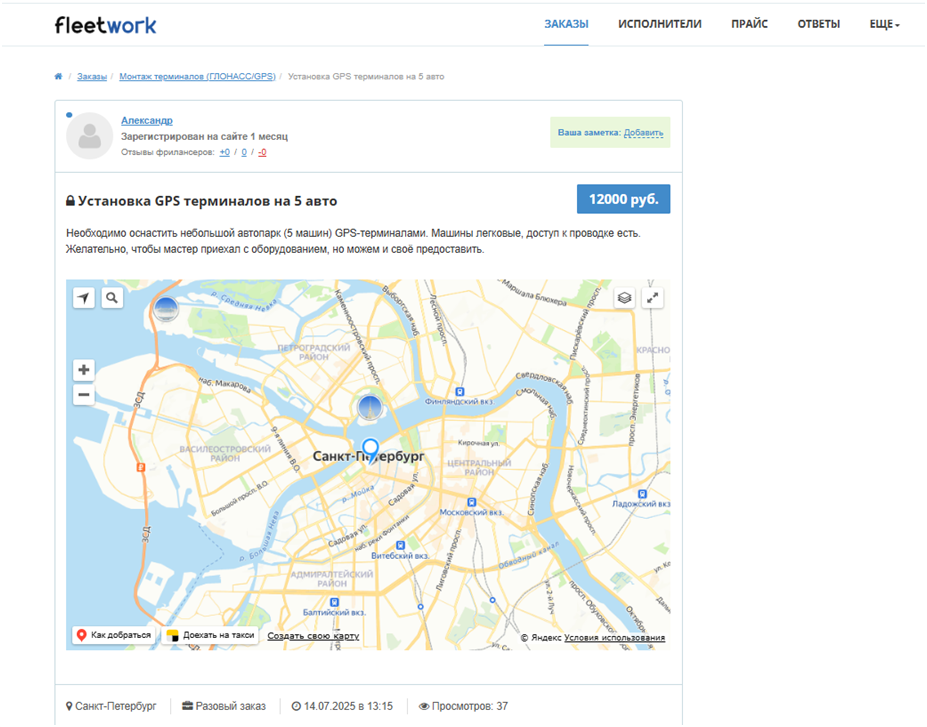Click Московский вокзал station icon
Viewport: 927px width, 727px height.
click(x=471, y=502)
